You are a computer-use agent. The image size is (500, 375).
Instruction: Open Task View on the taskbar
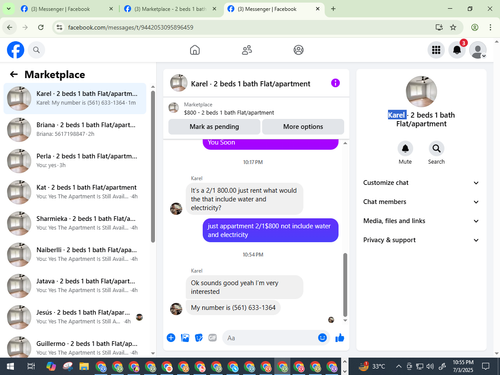tap(31, 367)
